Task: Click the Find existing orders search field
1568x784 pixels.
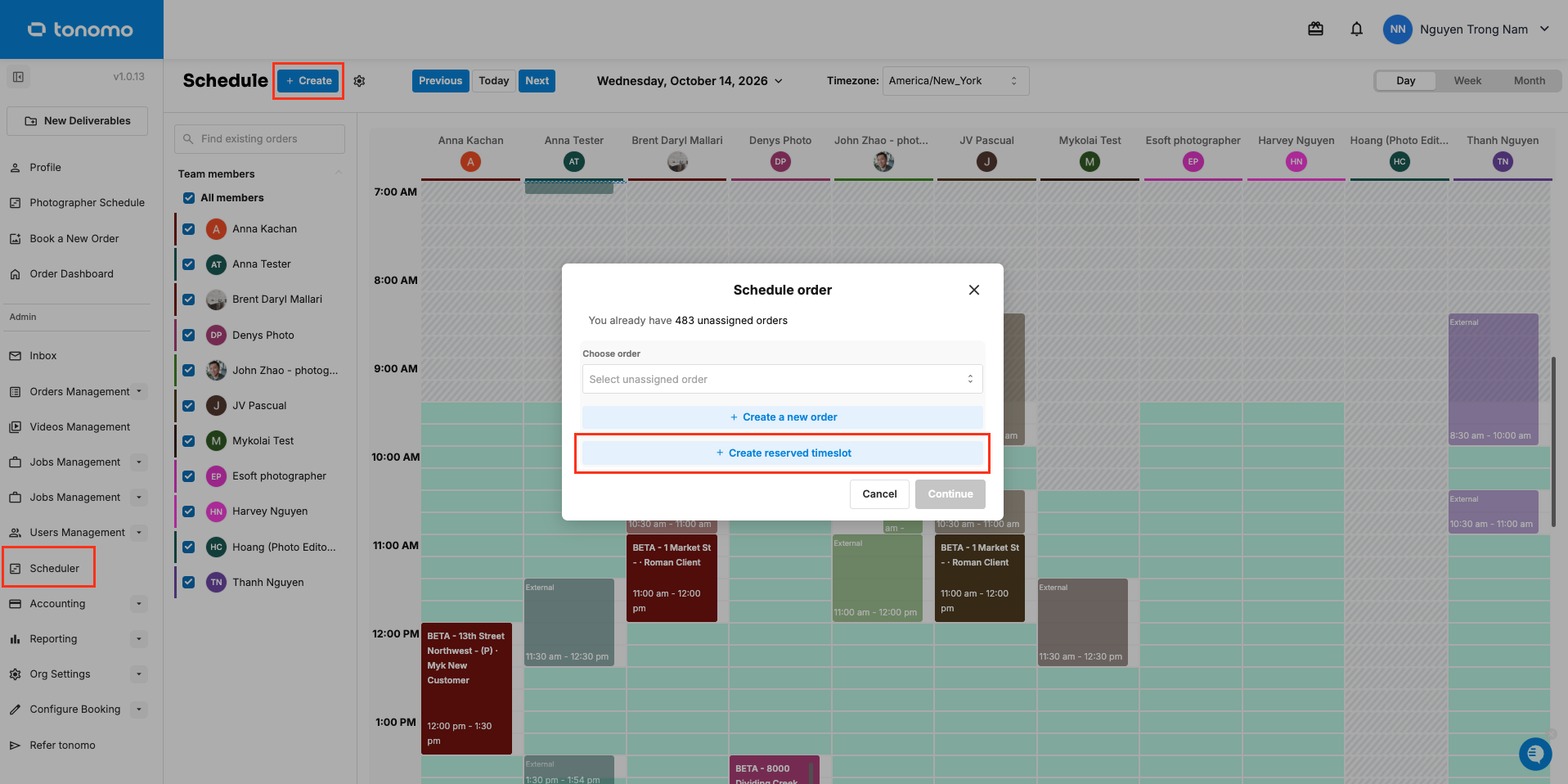Action: (259, 139)
